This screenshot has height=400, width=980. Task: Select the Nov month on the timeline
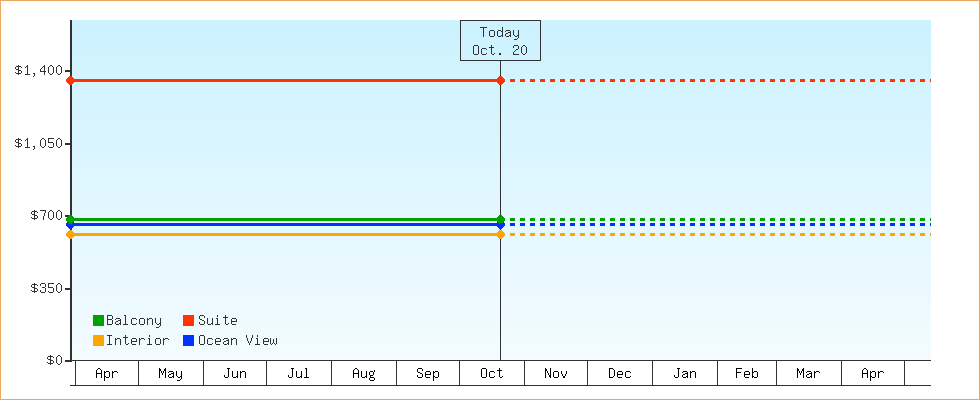click(556, 373)
